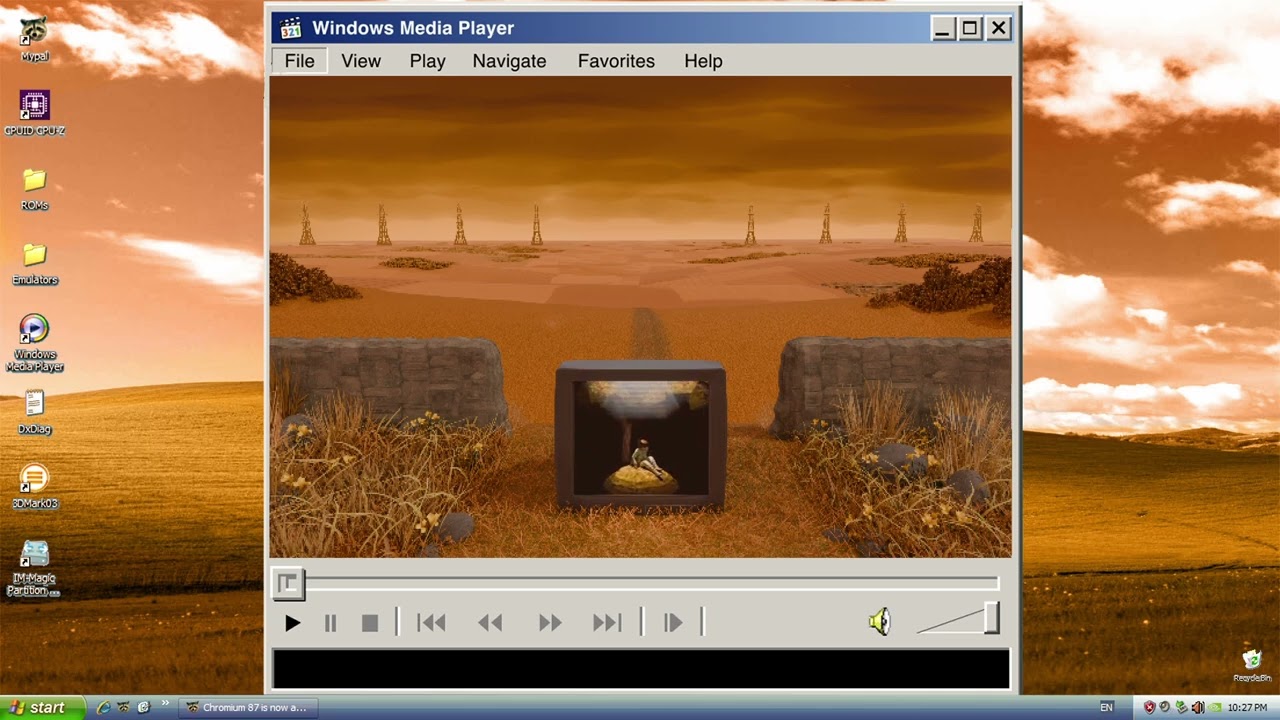Click the third Quick Launch icon
This screenshot has width=1280, height=720.
(143, 707)
